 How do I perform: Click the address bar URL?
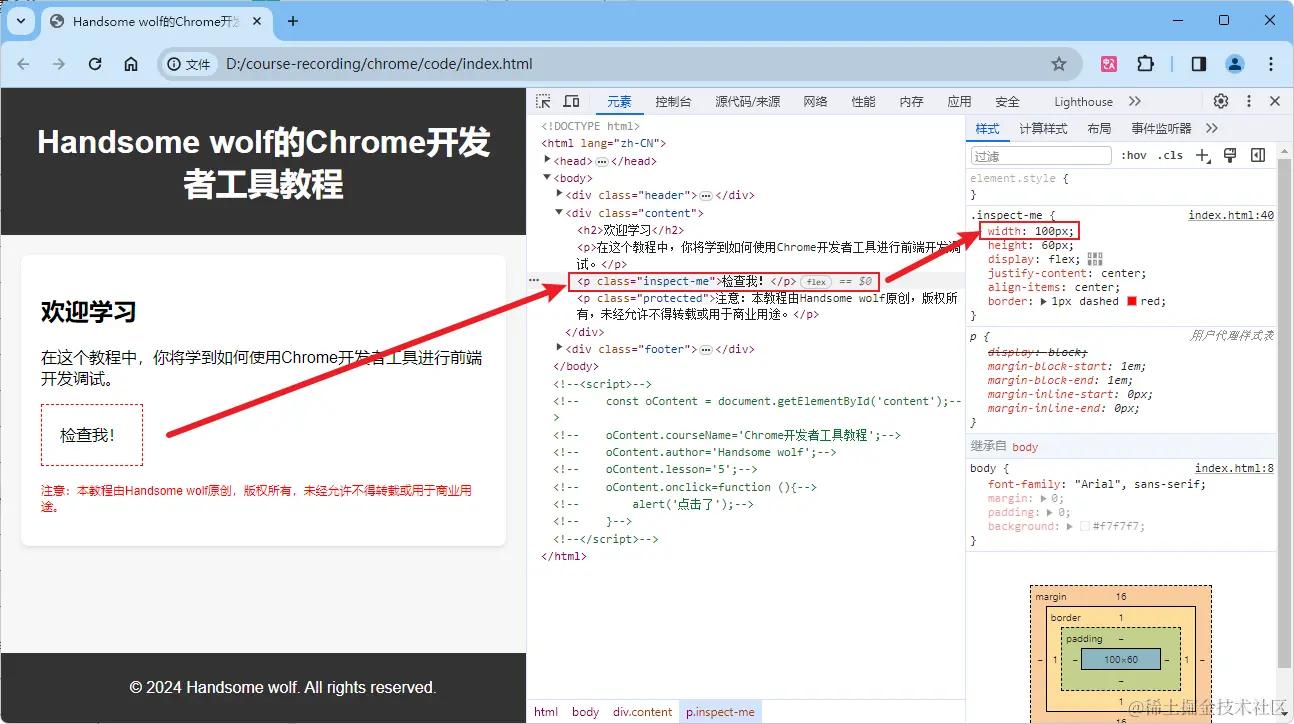click(x=379, y=64)
